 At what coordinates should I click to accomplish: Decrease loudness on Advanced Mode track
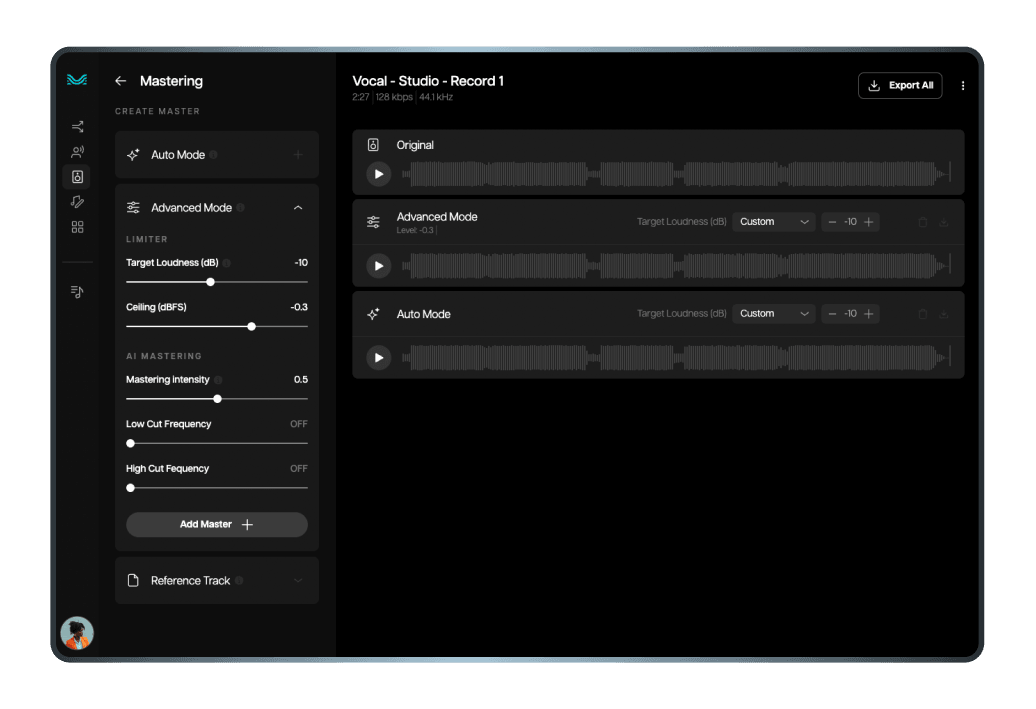tap(832, 222)
